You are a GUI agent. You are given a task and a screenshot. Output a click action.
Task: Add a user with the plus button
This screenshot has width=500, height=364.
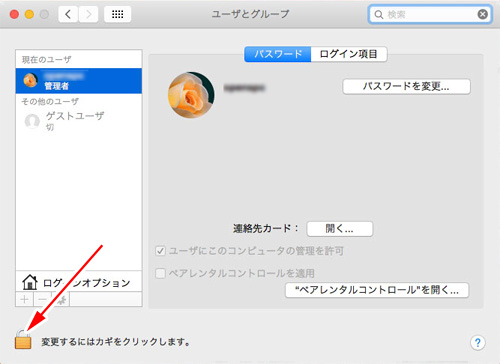(x=24, y=299)
